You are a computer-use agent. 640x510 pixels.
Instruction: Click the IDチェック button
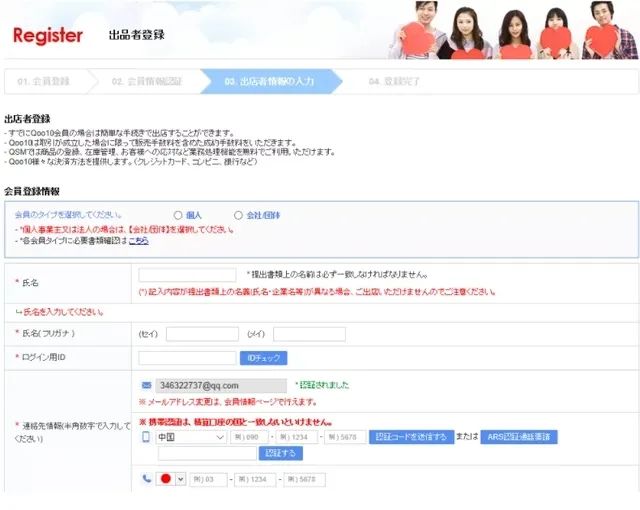(264, 358)
